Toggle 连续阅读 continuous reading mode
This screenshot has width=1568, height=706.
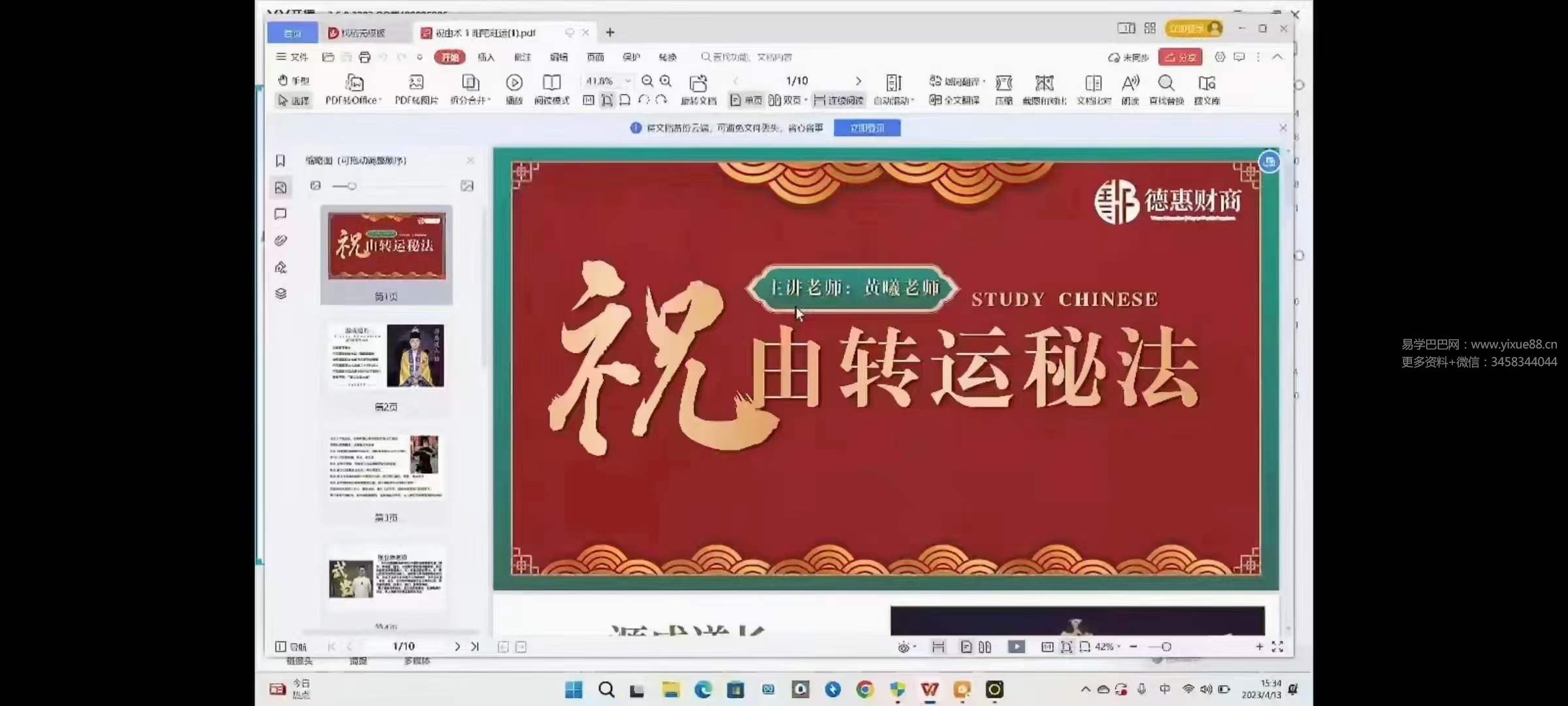tap(838, 101)
